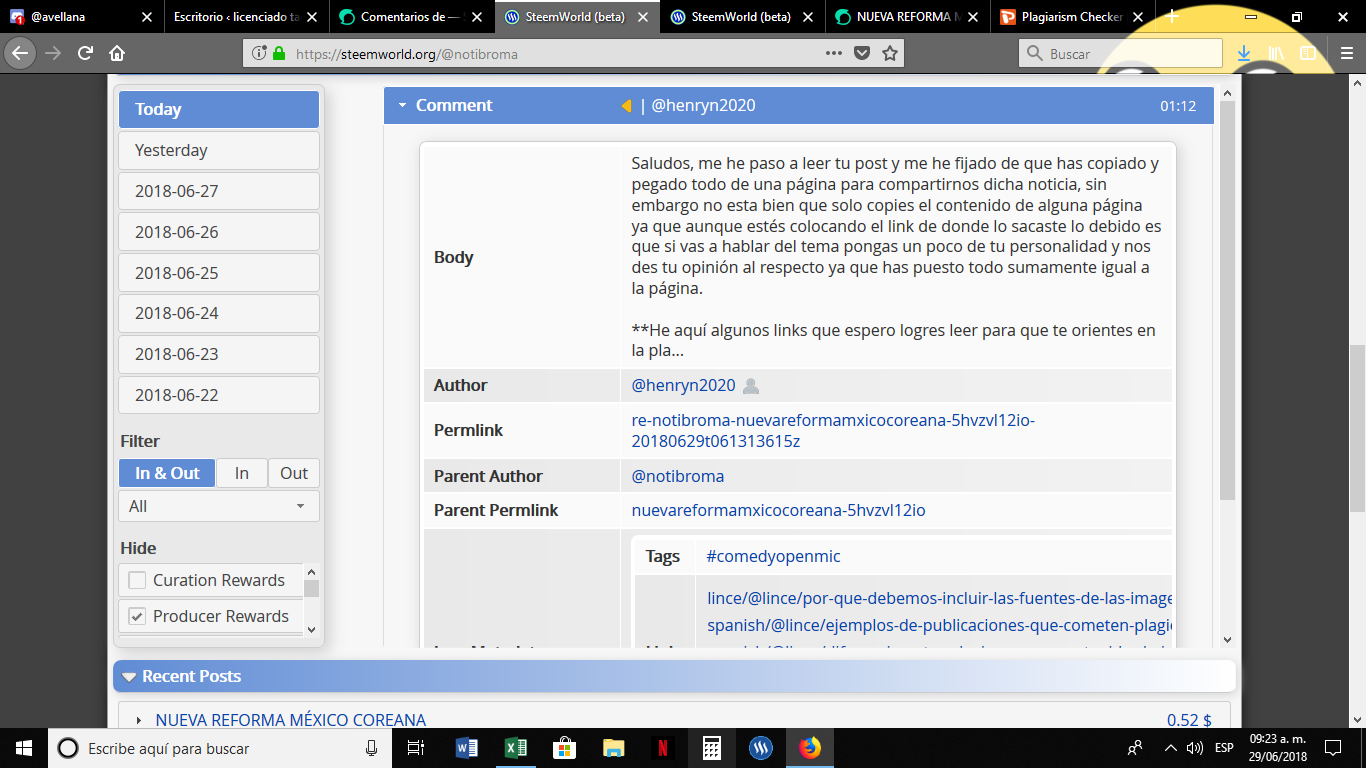Choose the 2018-06-25 date entry
The width and height of the screenshot is (1366, 768).
219,273
